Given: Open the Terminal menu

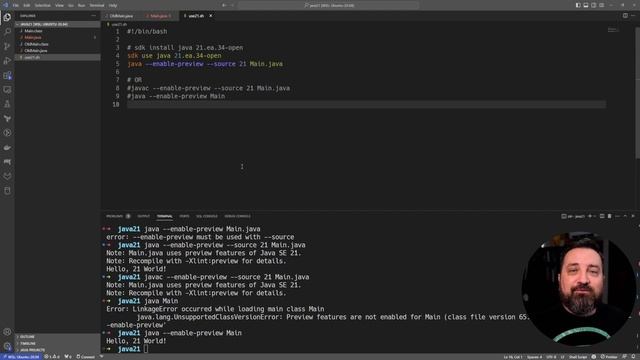Looking at the screenshot, I should [x=97, y=5].
